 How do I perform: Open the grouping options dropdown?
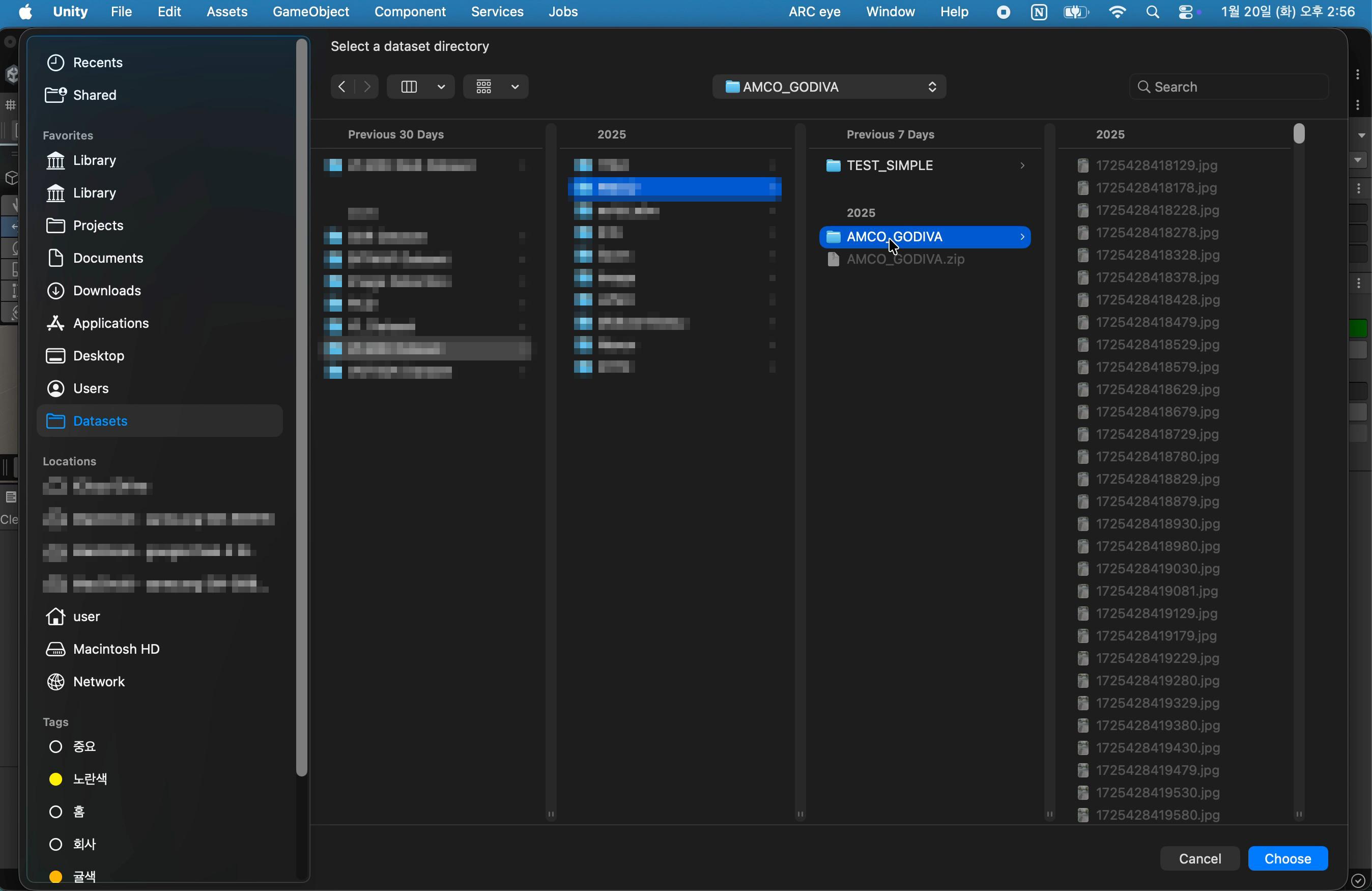496,87
